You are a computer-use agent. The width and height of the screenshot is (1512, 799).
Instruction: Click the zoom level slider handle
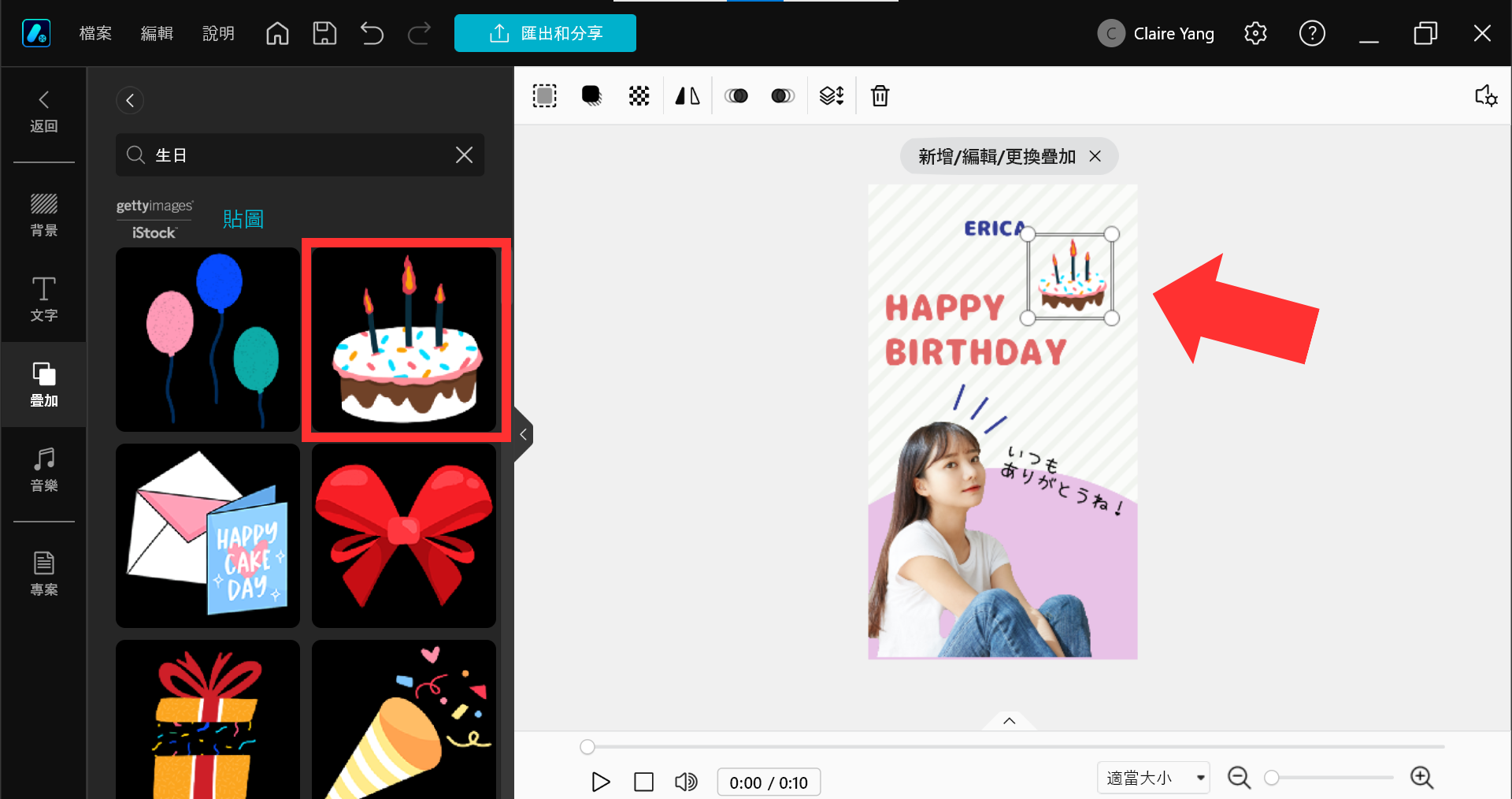(1271, 778)
